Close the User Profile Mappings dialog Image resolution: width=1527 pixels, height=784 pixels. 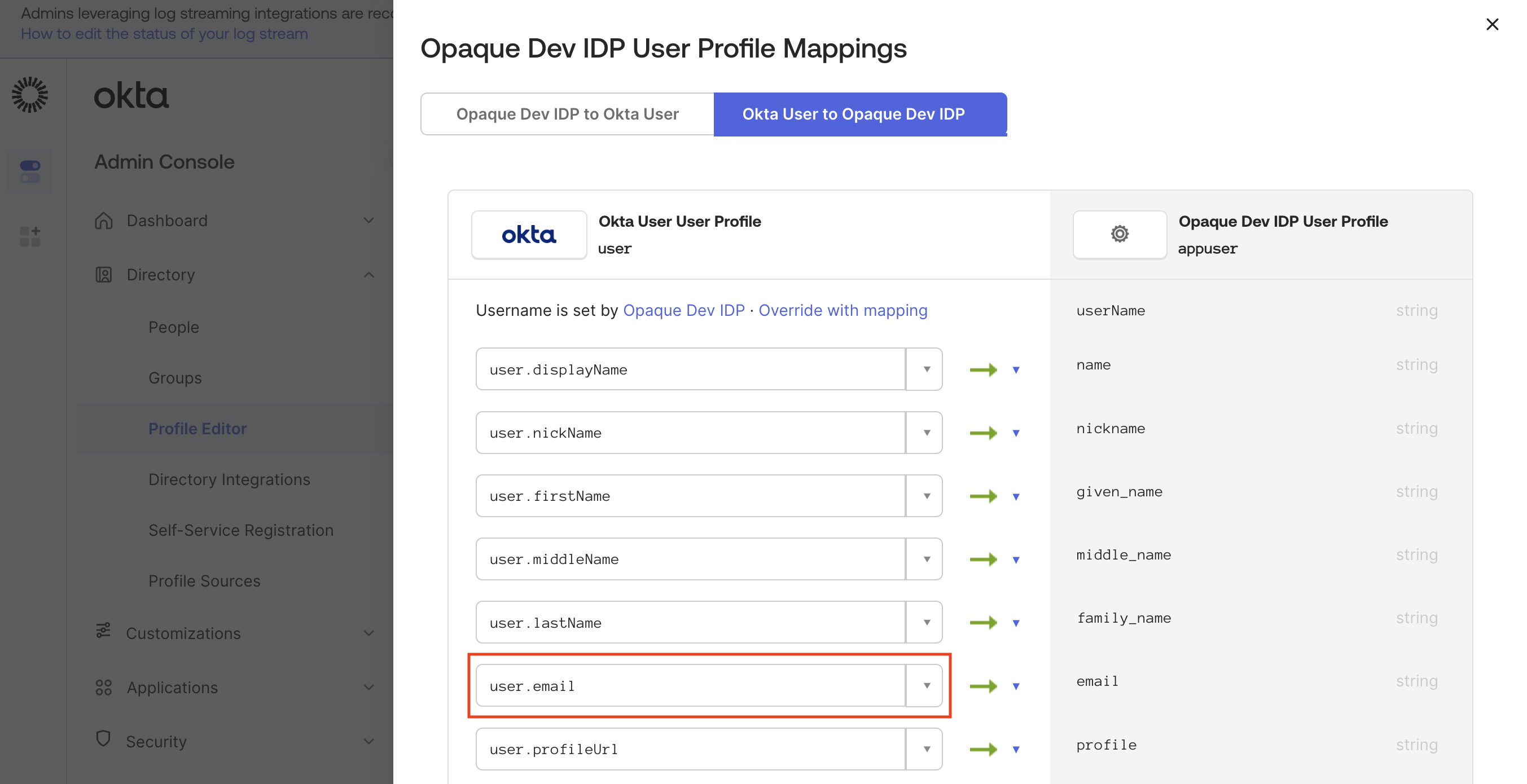click(x=1492, y=24)
